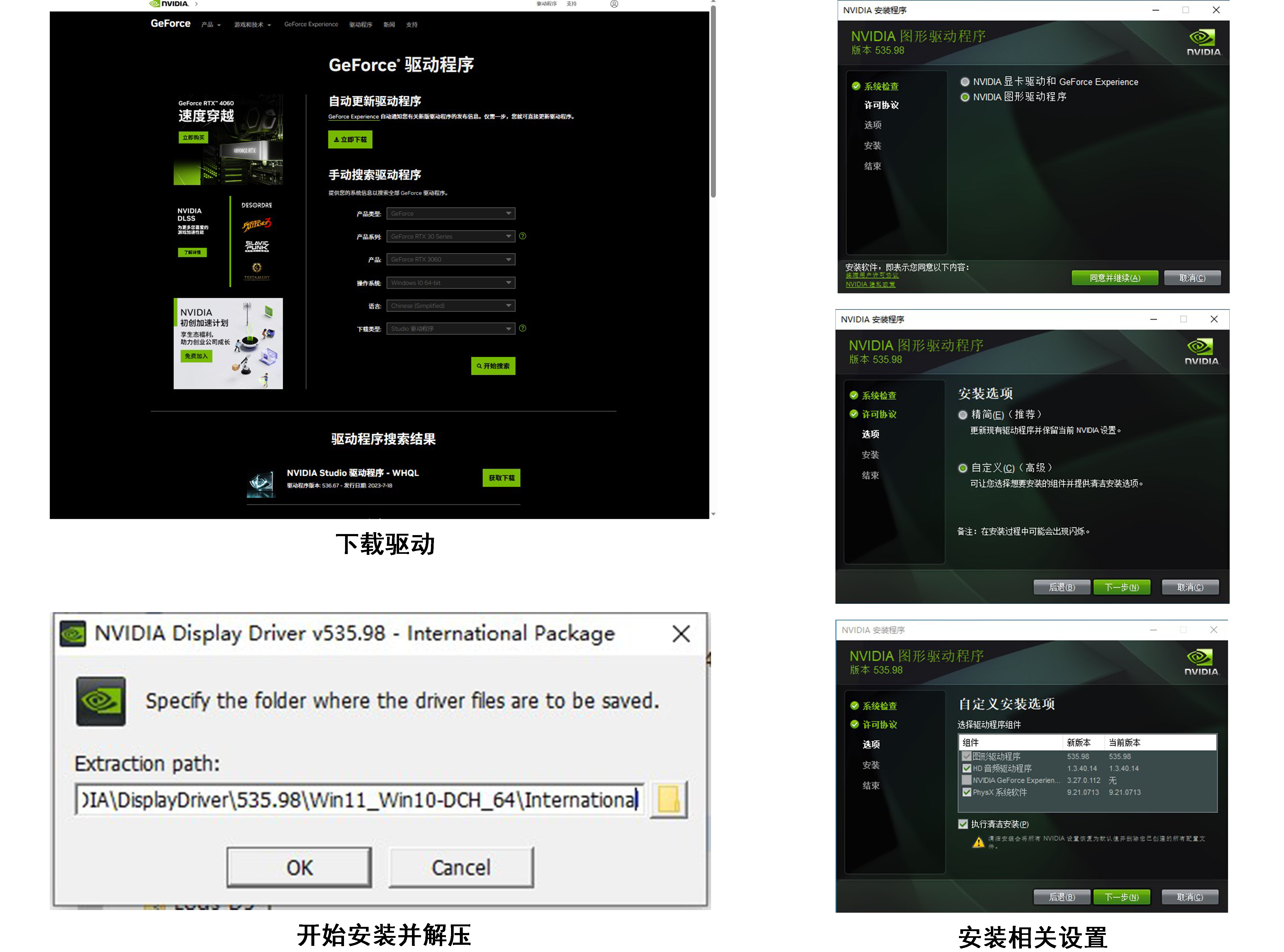The height and width of the screenshot is (952, 1284).
Task: Open the 产品 dropdown showing GeForce RTX 3060
Action: point(451,259)
